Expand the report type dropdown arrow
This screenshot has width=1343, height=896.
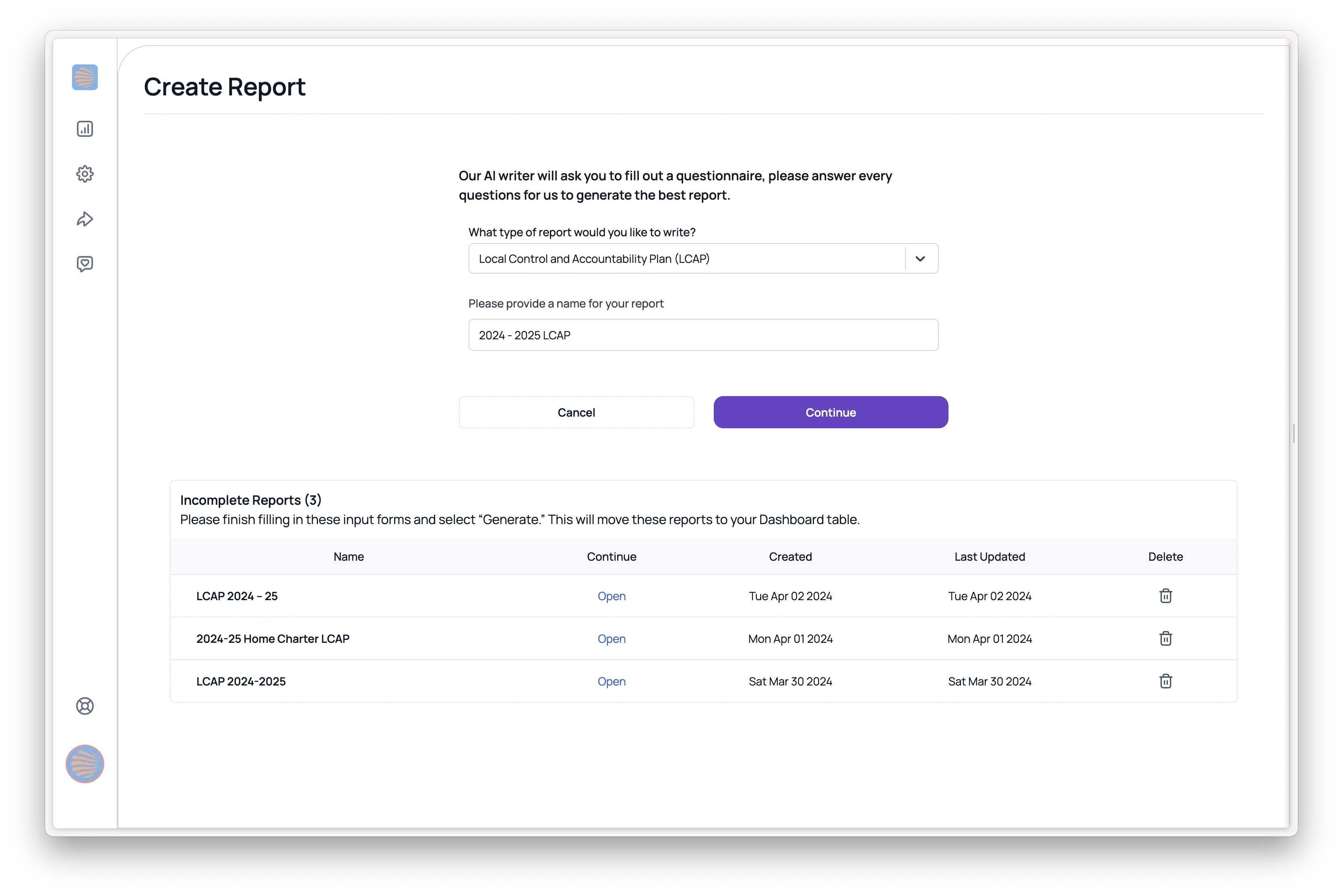(x=920, y=259)
